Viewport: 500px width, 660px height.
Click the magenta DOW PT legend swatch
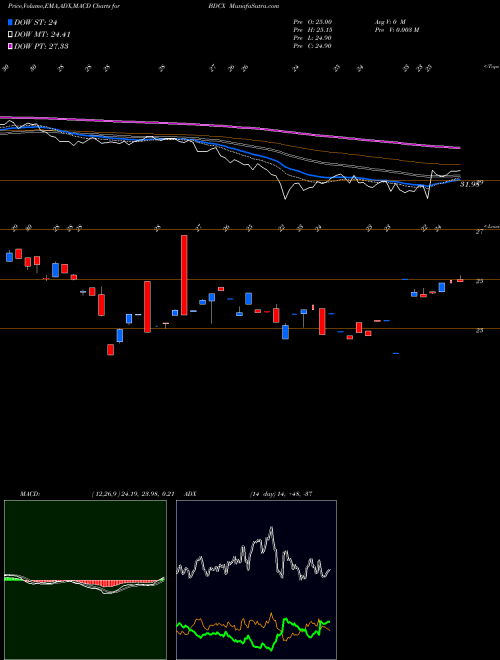(x=10, y=46)
